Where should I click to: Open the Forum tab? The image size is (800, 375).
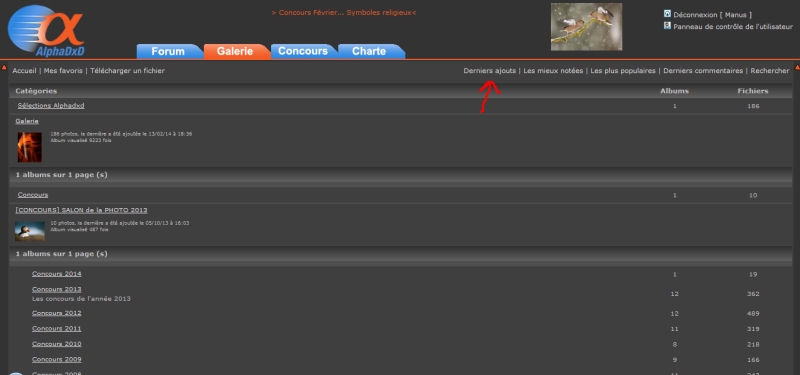coord(169,52)
